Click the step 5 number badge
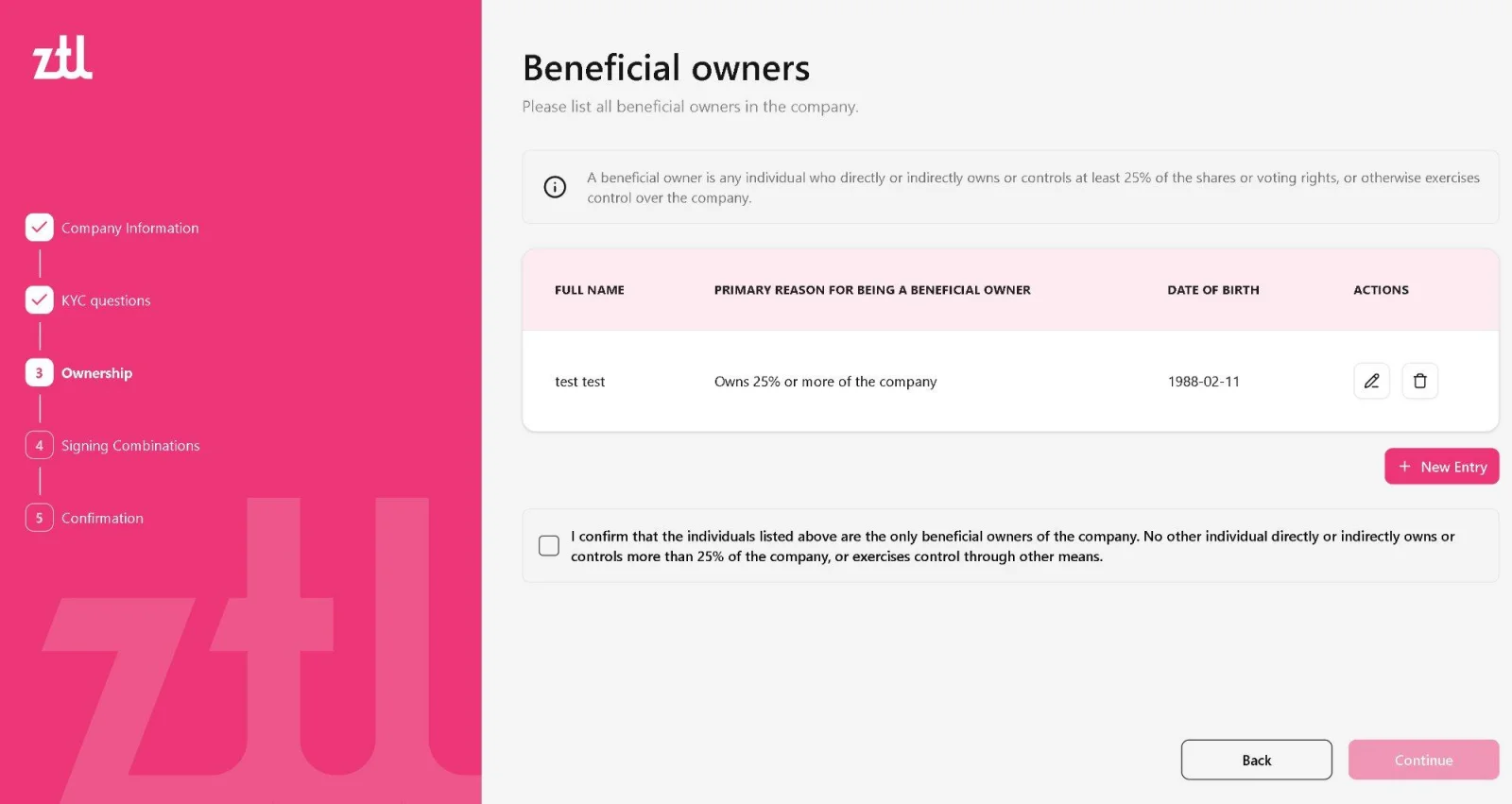Viewport: 1512px width, 804px height. click(x=40, y=518)
